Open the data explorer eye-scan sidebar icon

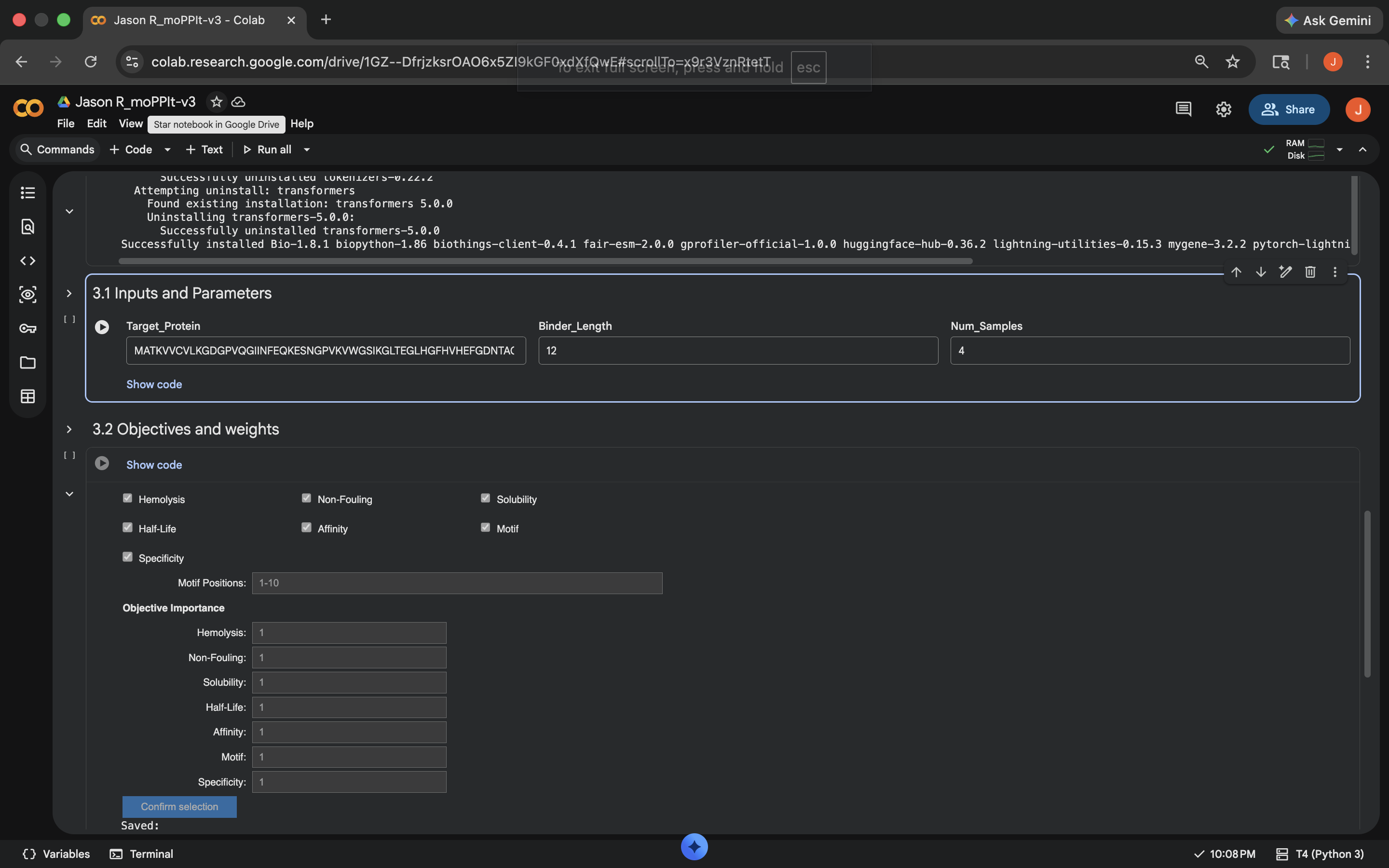click(27, 295)
